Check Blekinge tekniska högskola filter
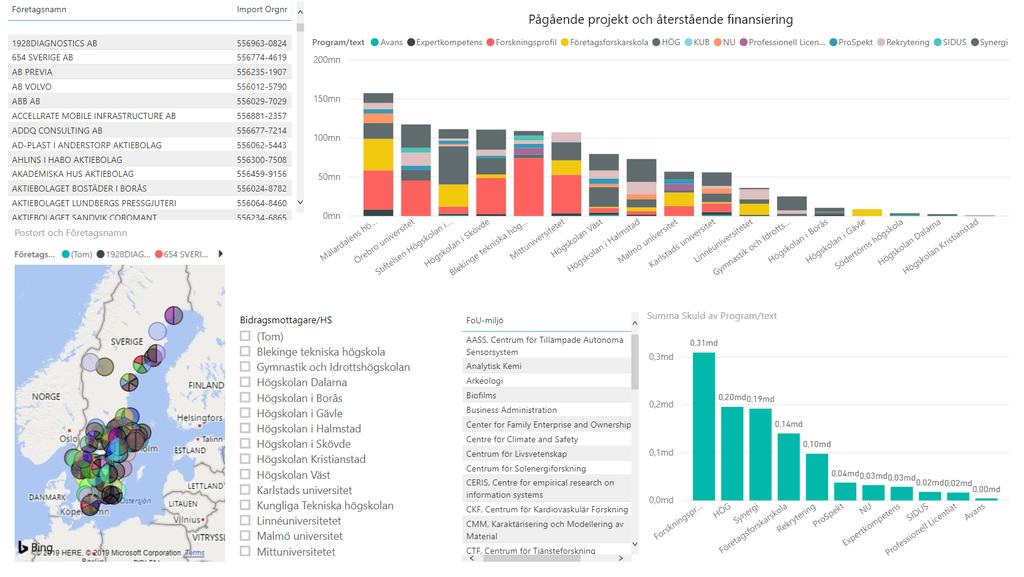 coord(245,352)
